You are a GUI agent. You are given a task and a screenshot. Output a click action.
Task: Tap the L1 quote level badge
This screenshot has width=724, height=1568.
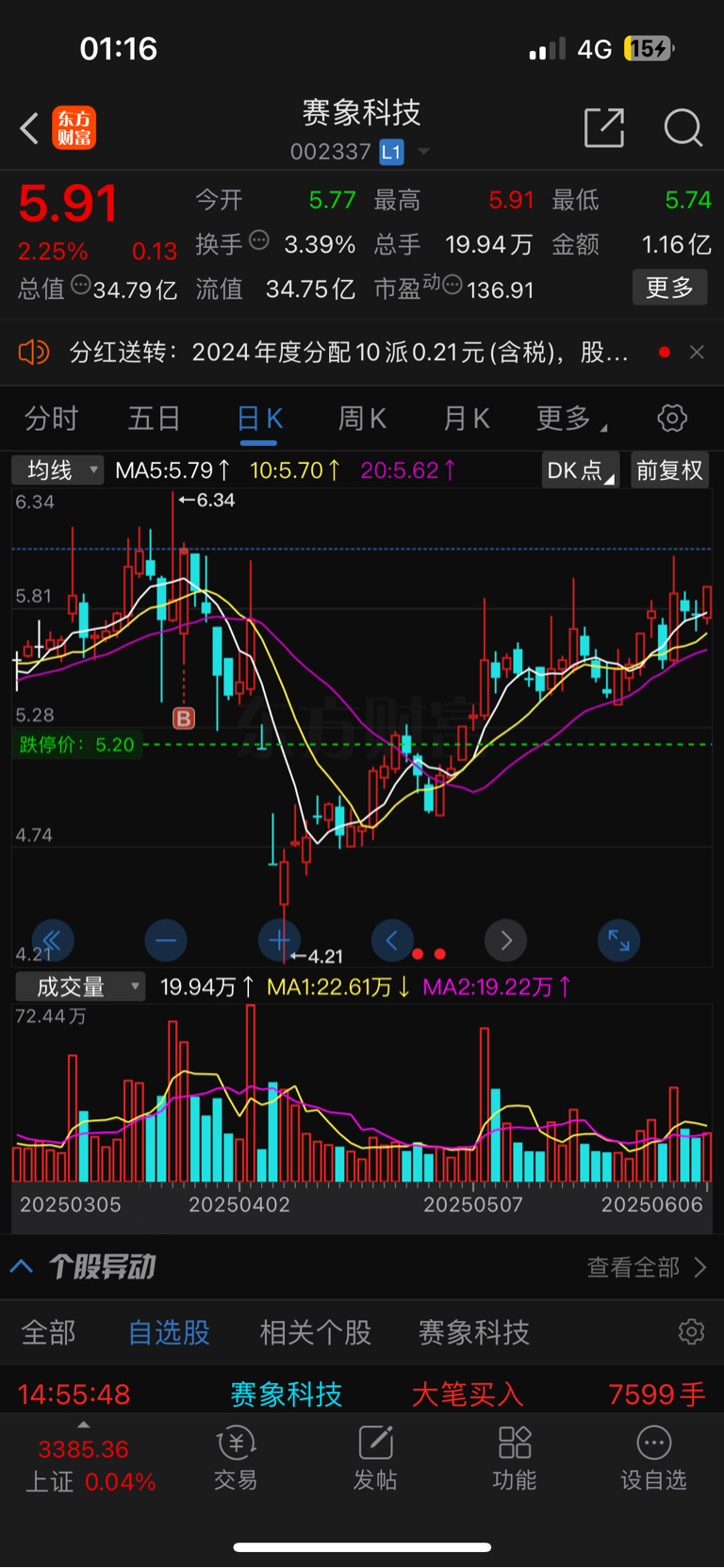click(x=391, y=152)
